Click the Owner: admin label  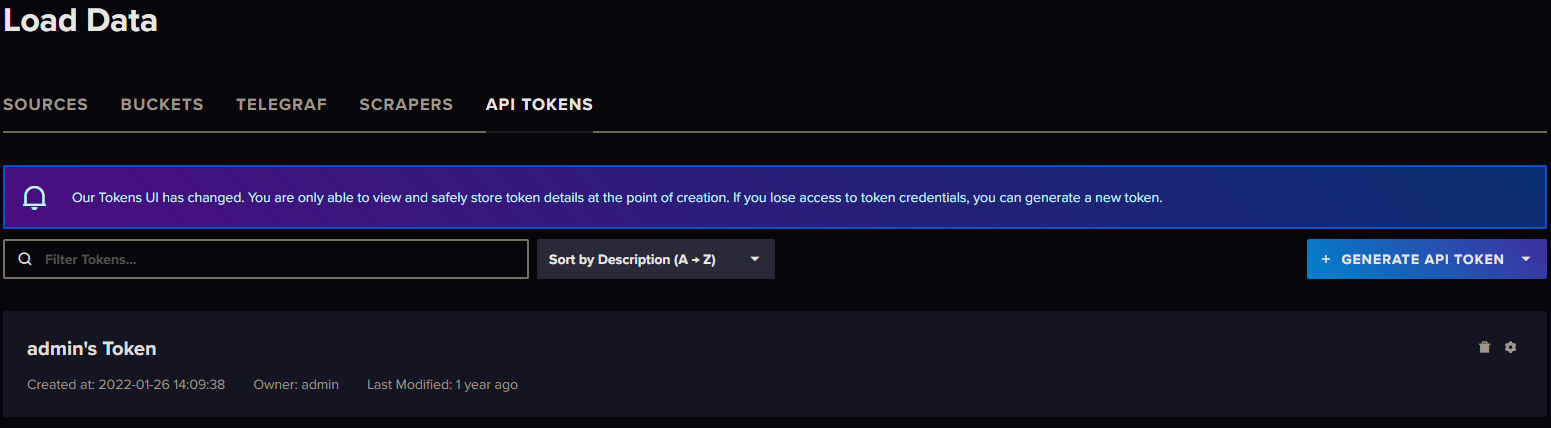point(296,384)
